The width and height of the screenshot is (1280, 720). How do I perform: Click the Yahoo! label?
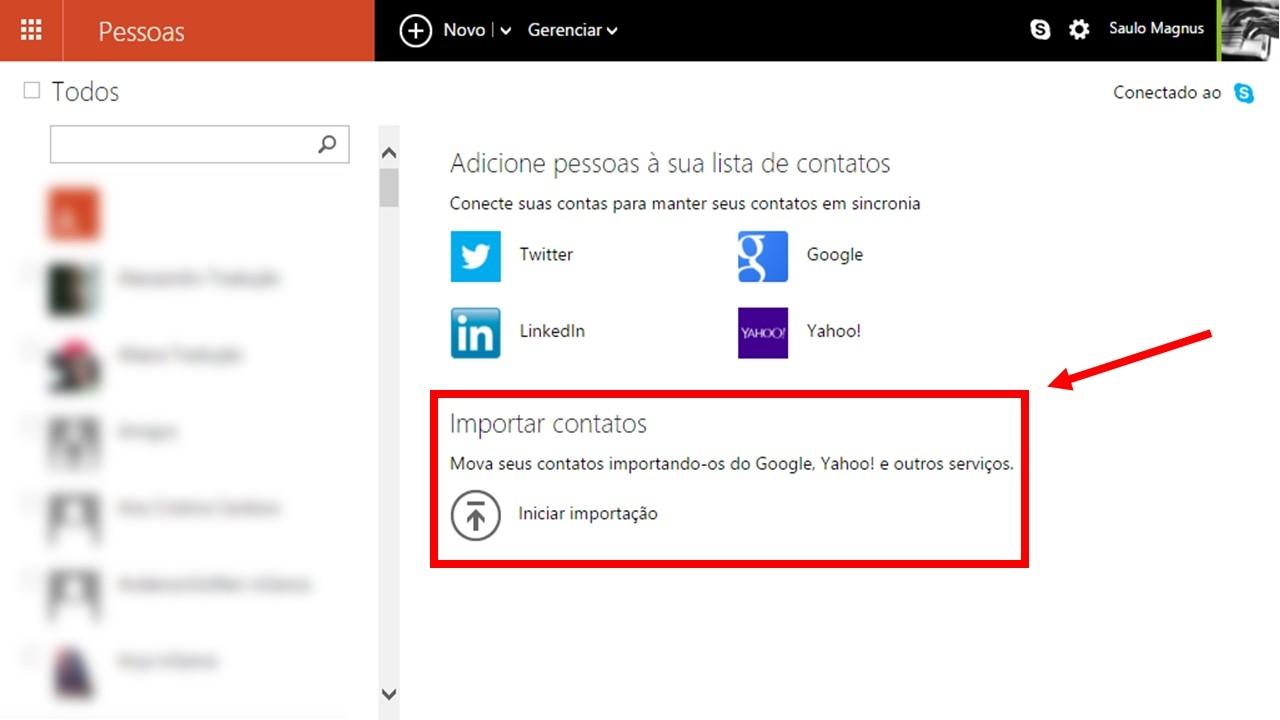pyautogui.click(x=834, y=331)
